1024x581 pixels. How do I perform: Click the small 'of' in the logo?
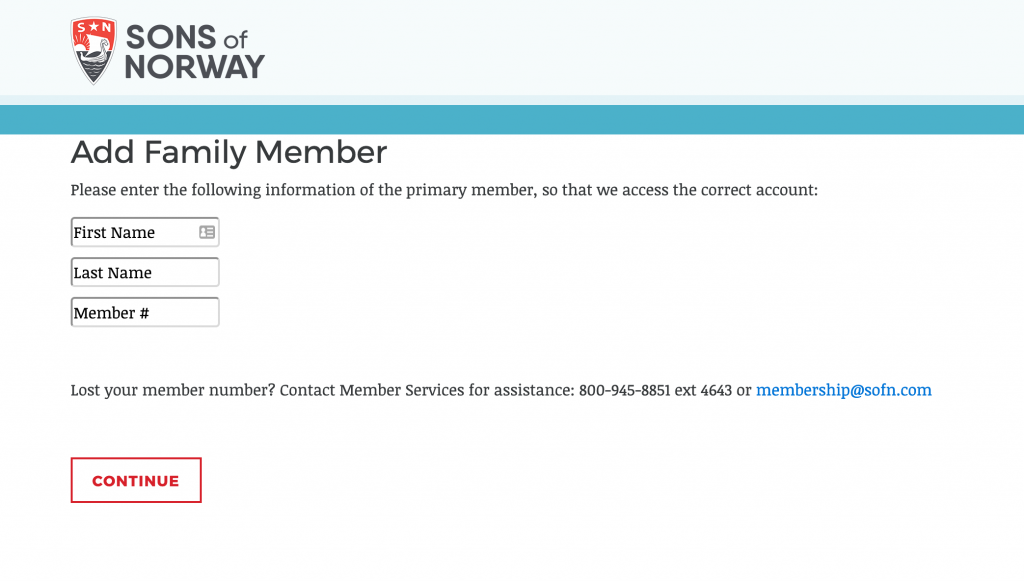[x=236, y=40]
